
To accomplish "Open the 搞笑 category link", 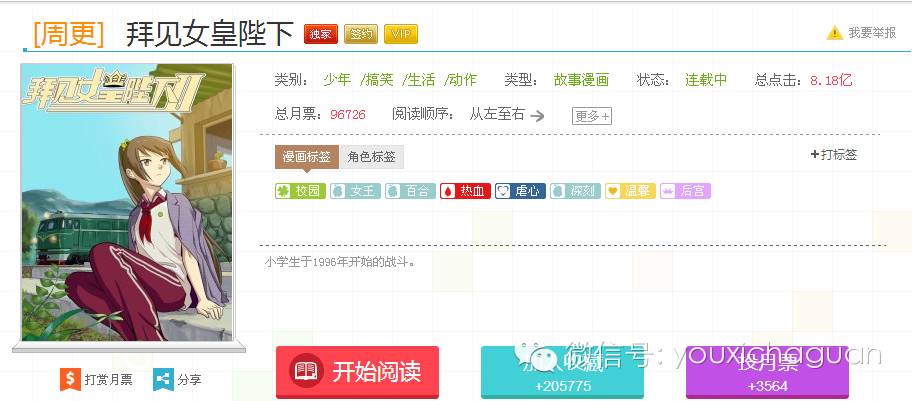I will point(377,80).
